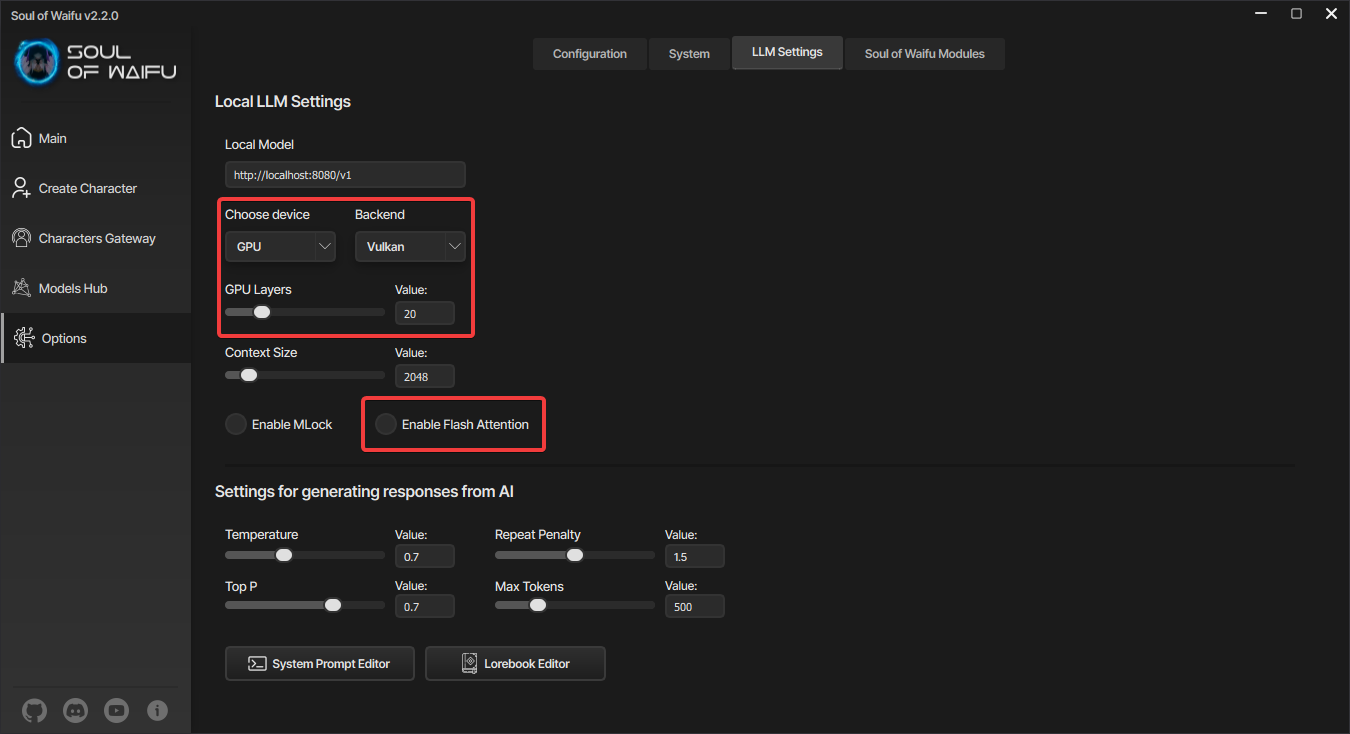The width and height of the screenshot is (1350, 734).
Task: Minimize the Soul of Waifu window
Action: tap(1260, 14)
